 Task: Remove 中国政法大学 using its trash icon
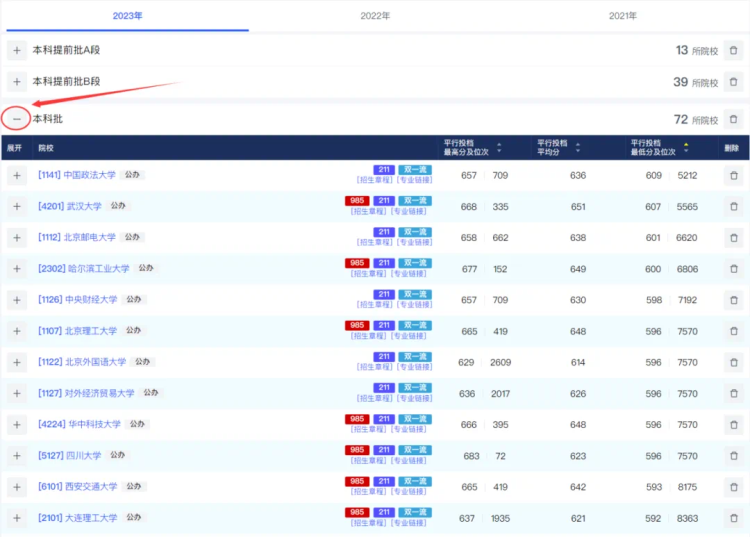(x=734, y=175)
